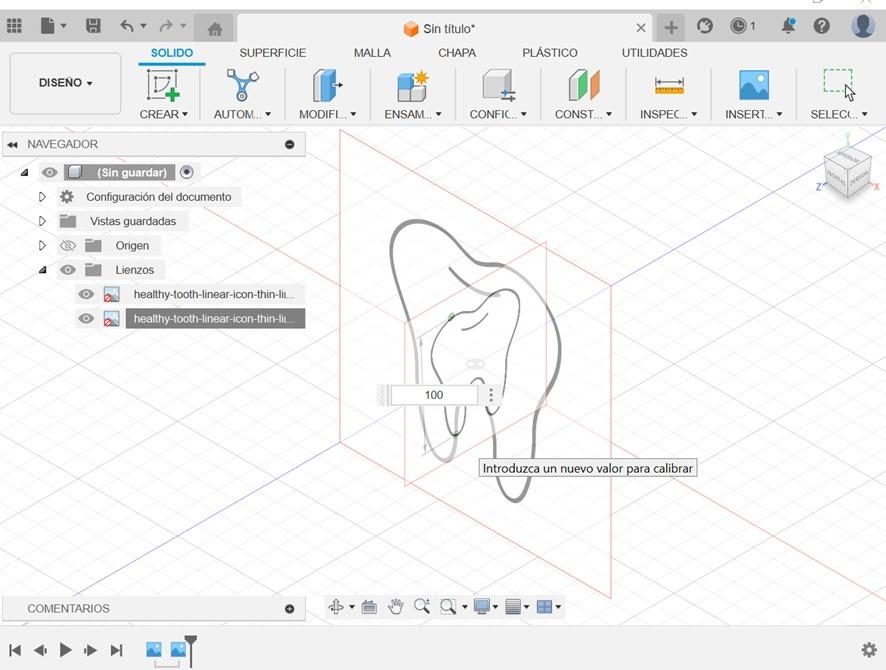Switch to the MALLA tab
Image resolution: width=886 pixels, height=670 pixels.
pyautogui.click(x=372, y=53)
